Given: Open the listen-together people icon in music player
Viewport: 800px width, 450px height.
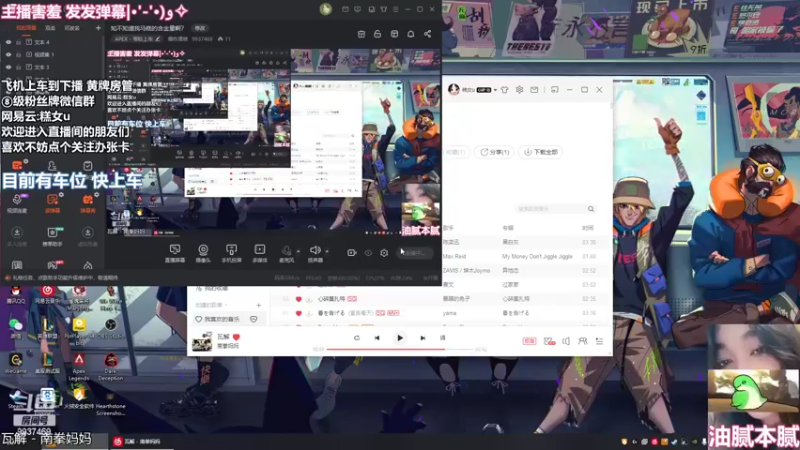Looking at the screenshot, I should 583,341.
